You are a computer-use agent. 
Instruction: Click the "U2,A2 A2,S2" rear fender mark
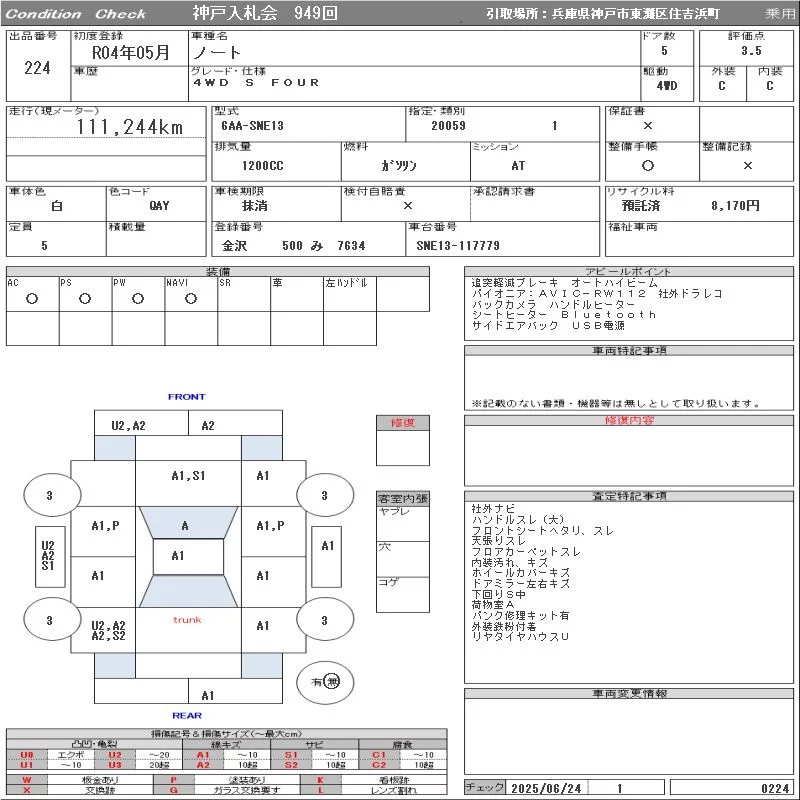pos(108,631)
